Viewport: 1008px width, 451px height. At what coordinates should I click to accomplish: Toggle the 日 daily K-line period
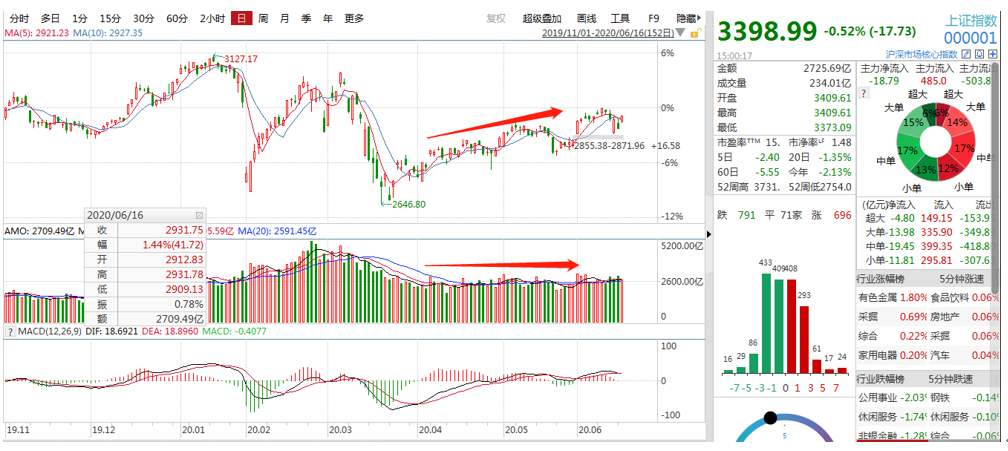tap(241, 18)
